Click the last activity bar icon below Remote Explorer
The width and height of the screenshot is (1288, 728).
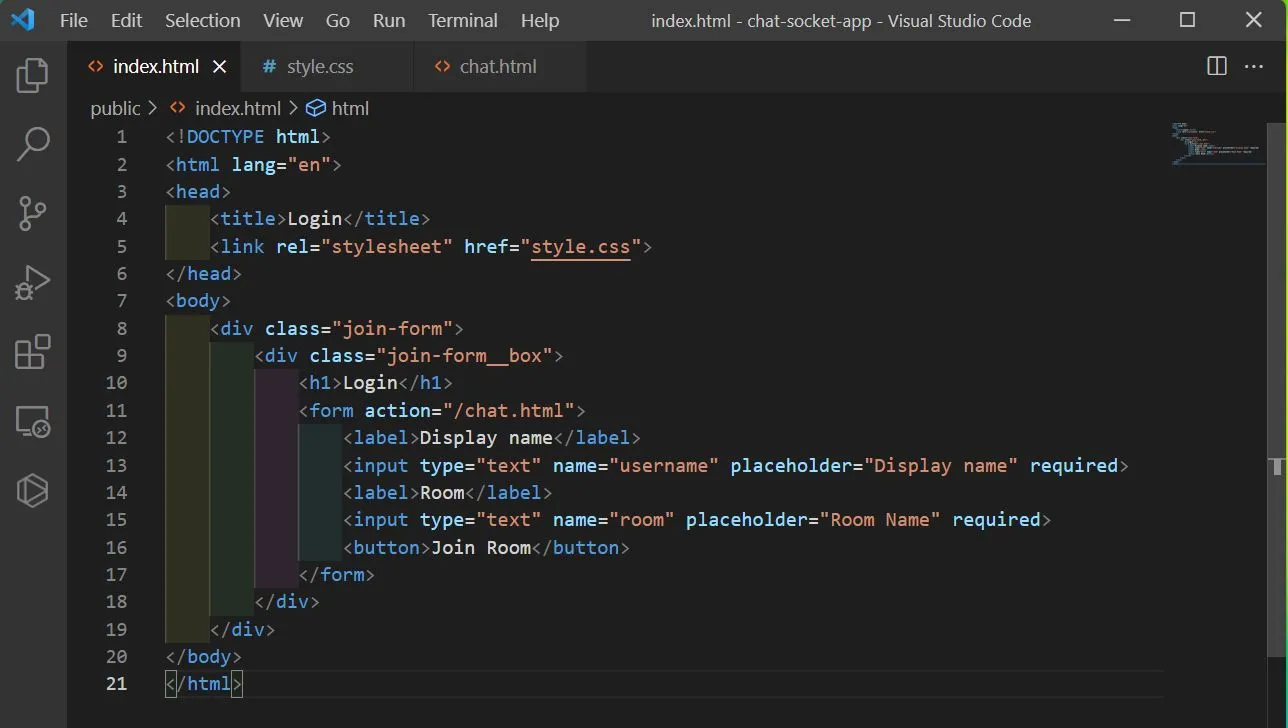[33, 490]
